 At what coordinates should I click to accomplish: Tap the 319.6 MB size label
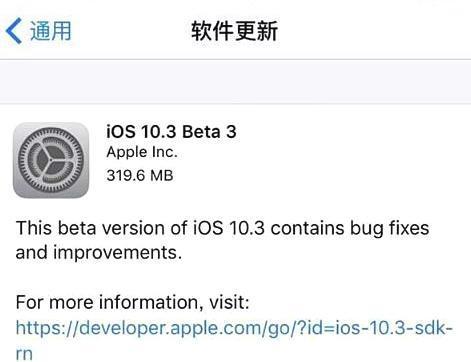[x=140, y=175]
